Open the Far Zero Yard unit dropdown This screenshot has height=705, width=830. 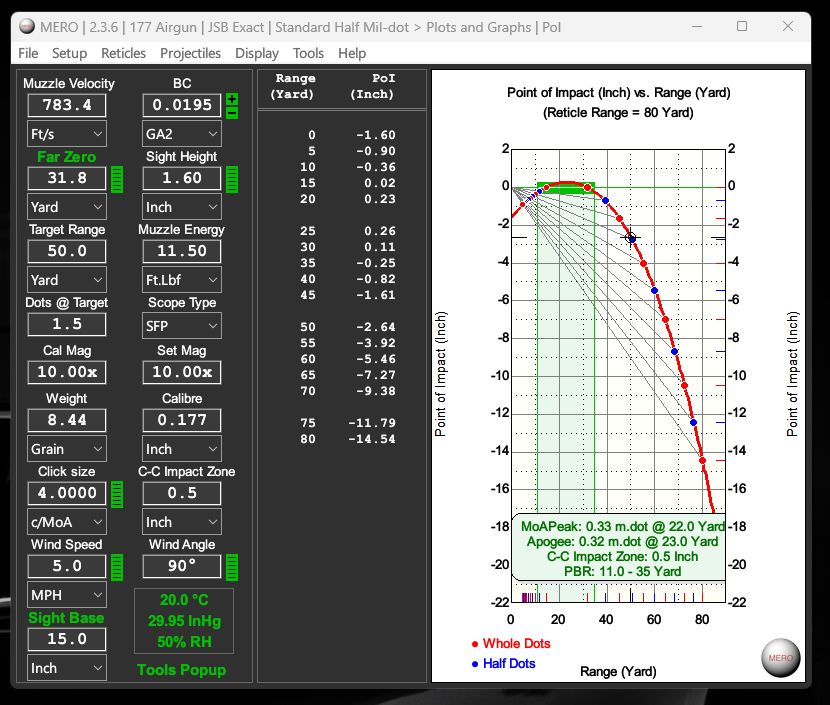pyautogui.click(x=67, y=207)
